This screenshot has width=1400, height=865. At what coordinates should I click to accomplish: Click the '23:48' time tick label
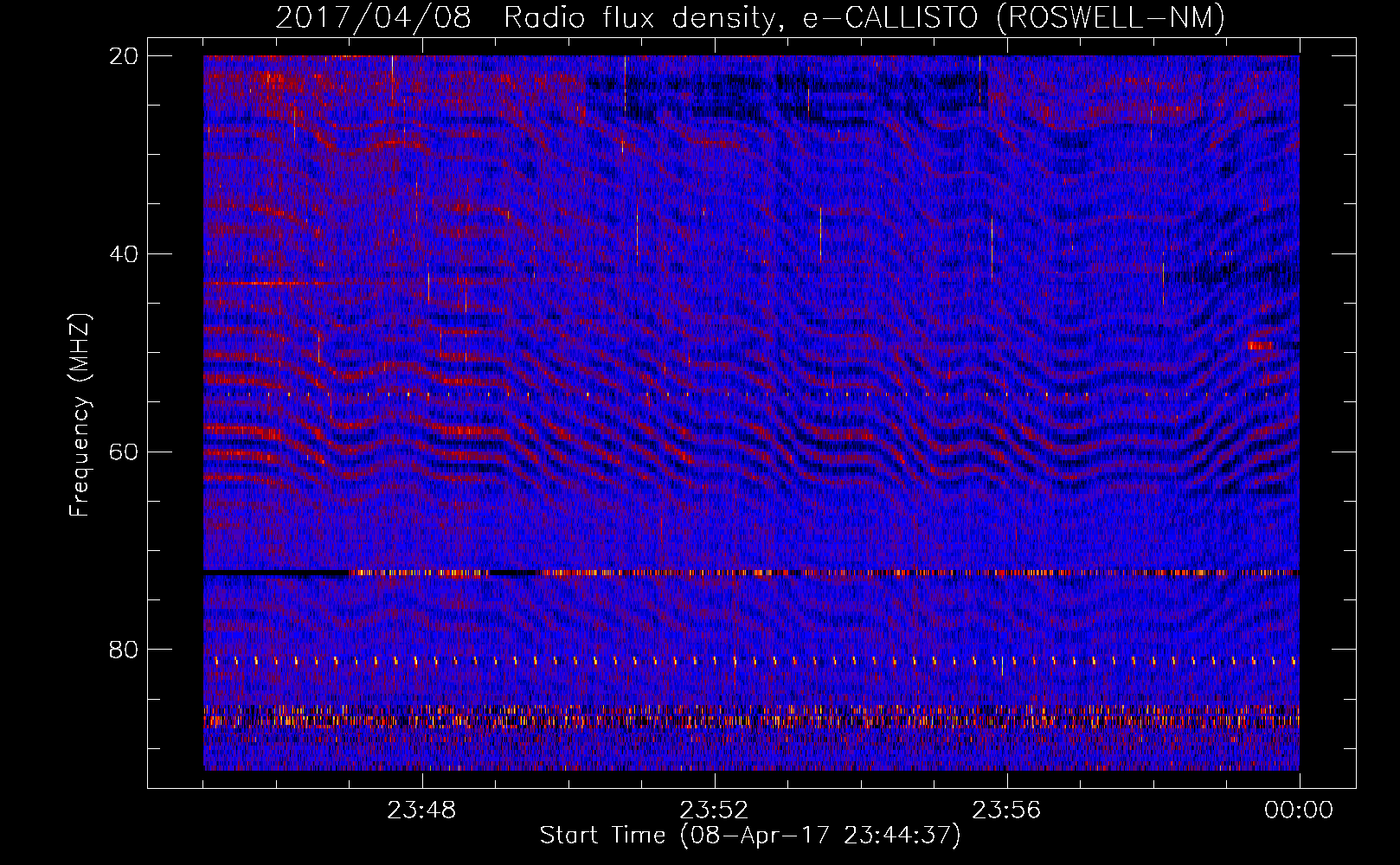[x=421, y=811]
